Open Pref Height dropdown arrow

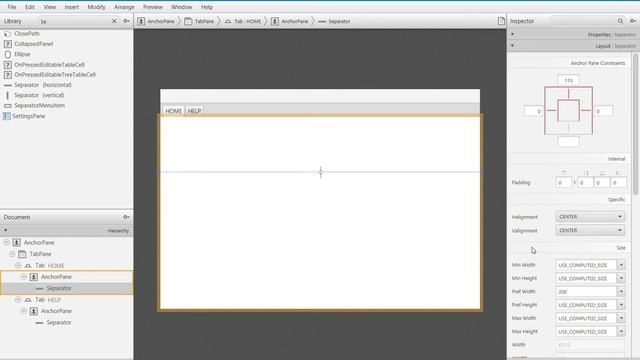(621, 305)
